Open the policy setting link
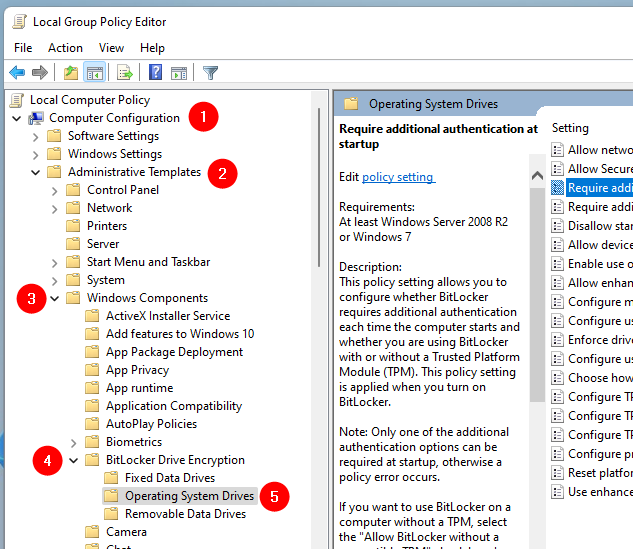The width and height of the screenshot is (633, 549). click(x=398, y=177)
